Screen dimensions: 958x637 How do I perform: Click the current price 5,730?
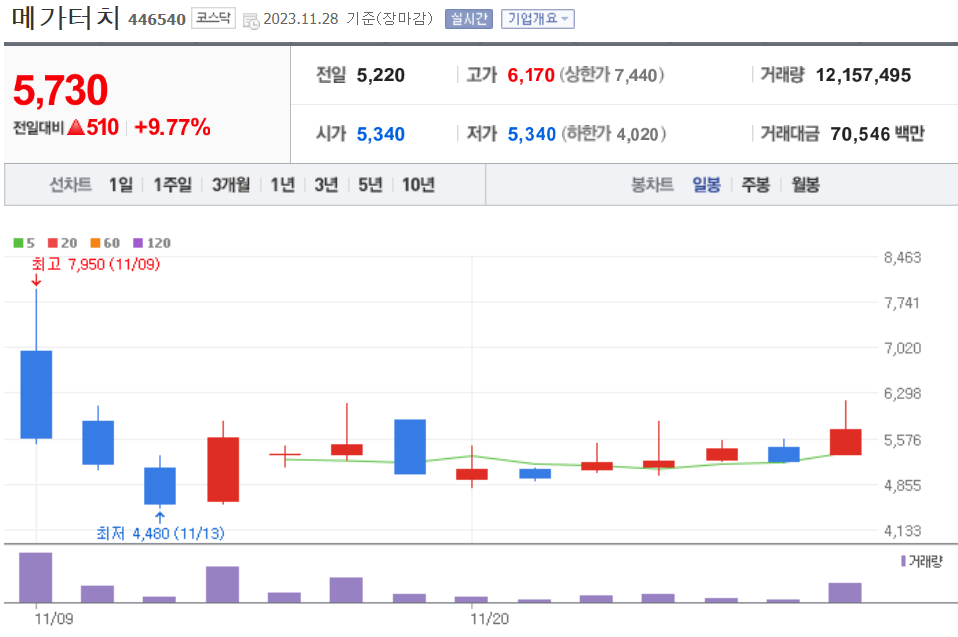pos(60,90)
